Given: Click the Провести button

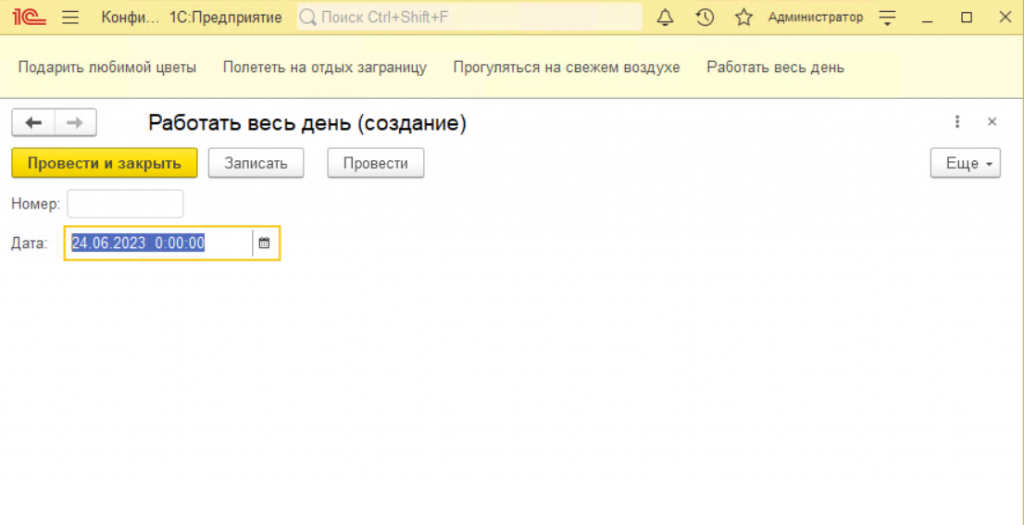Looking at the screenshot, I should click(x=375, y=163).
